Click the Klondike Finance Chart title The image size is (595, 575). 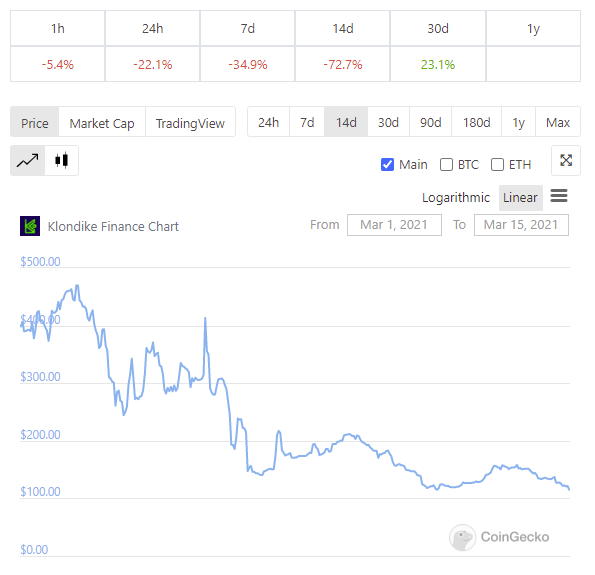click(113, 227)
